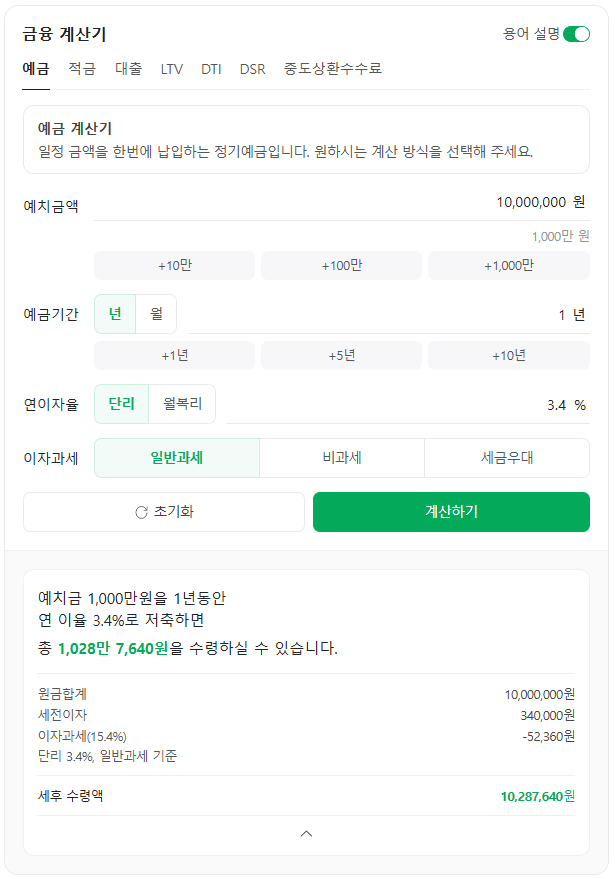Choose 세금우대 for interest taxation

[x=508, y=457]
